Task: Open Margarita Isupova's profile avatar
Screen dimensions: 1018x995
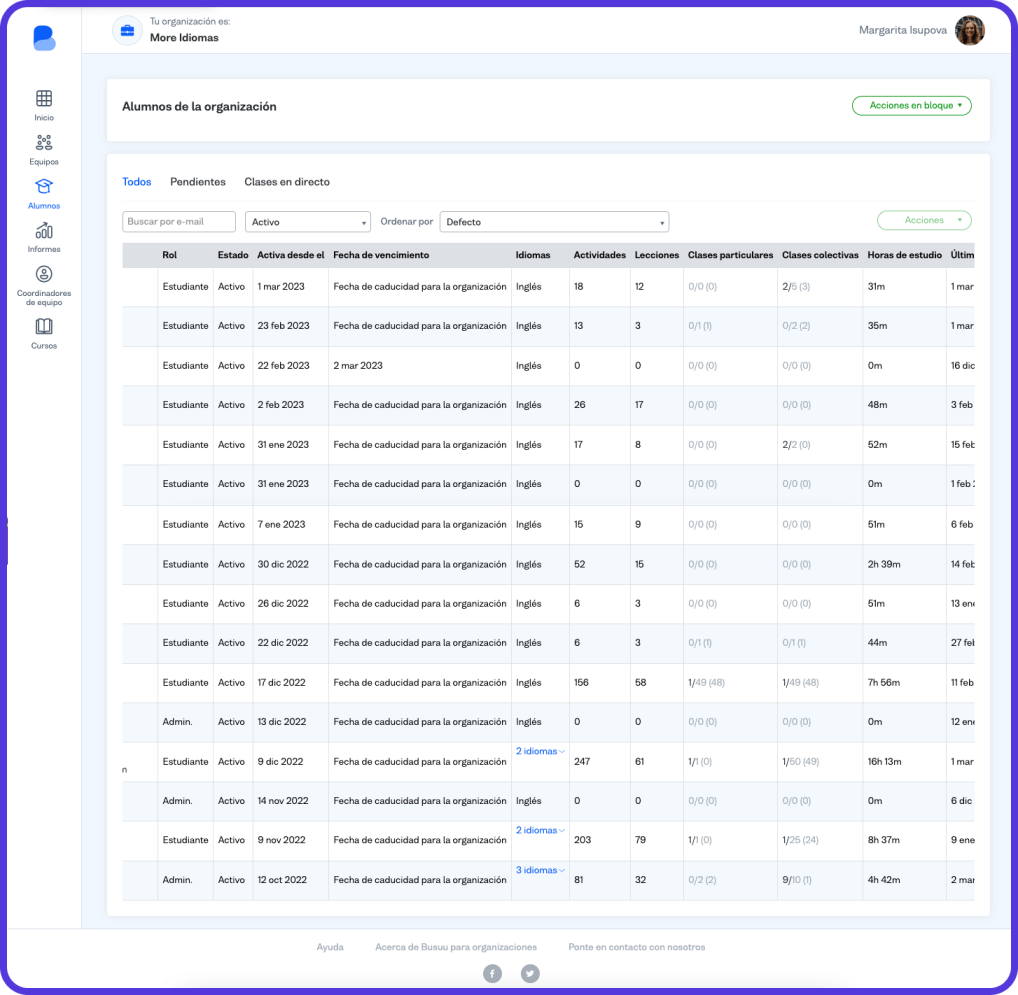Action: click(x=969, y=31)
